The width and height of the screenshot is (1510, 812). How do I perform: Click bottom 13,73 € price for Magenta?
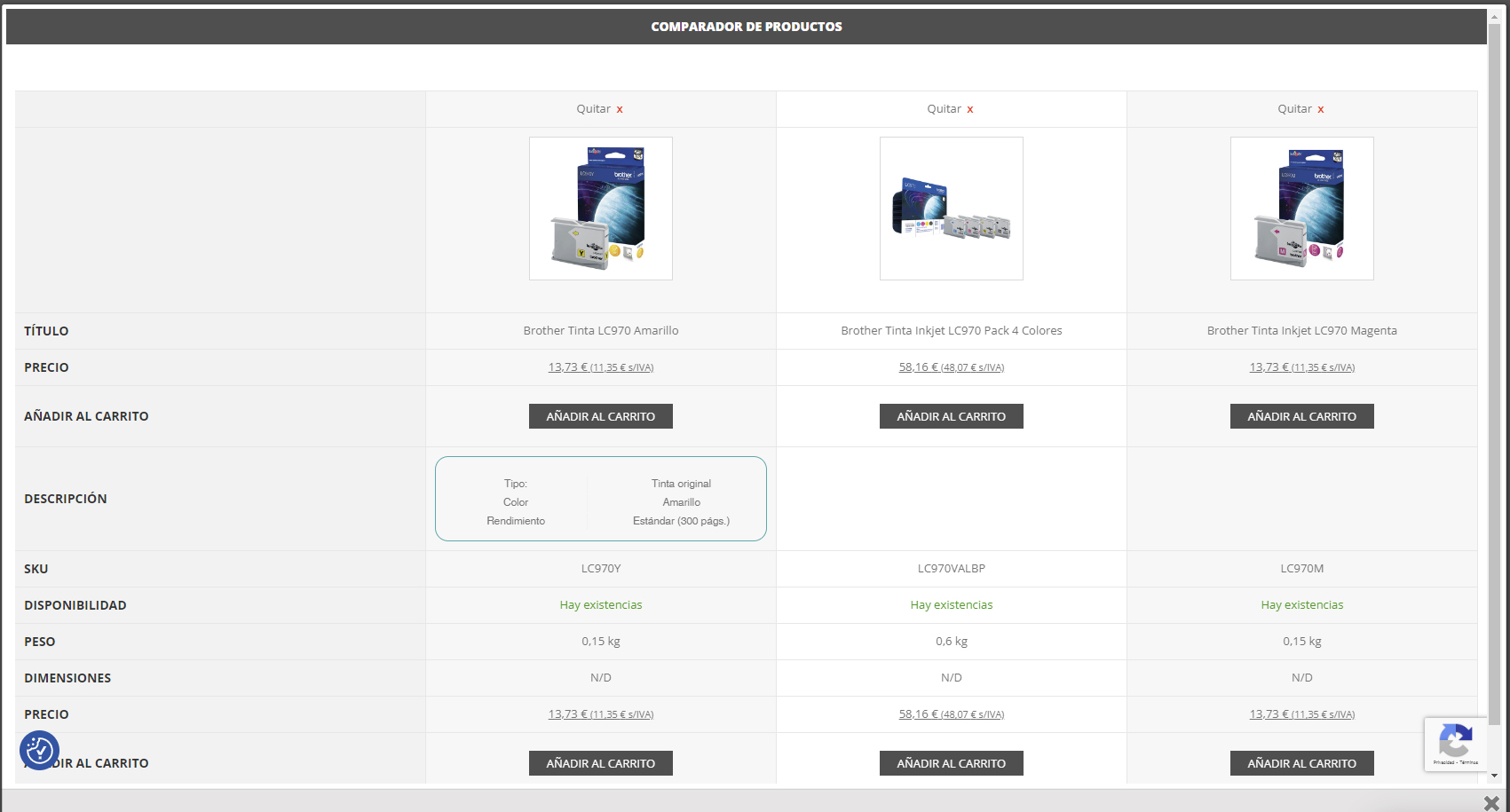coord(1302,714)
